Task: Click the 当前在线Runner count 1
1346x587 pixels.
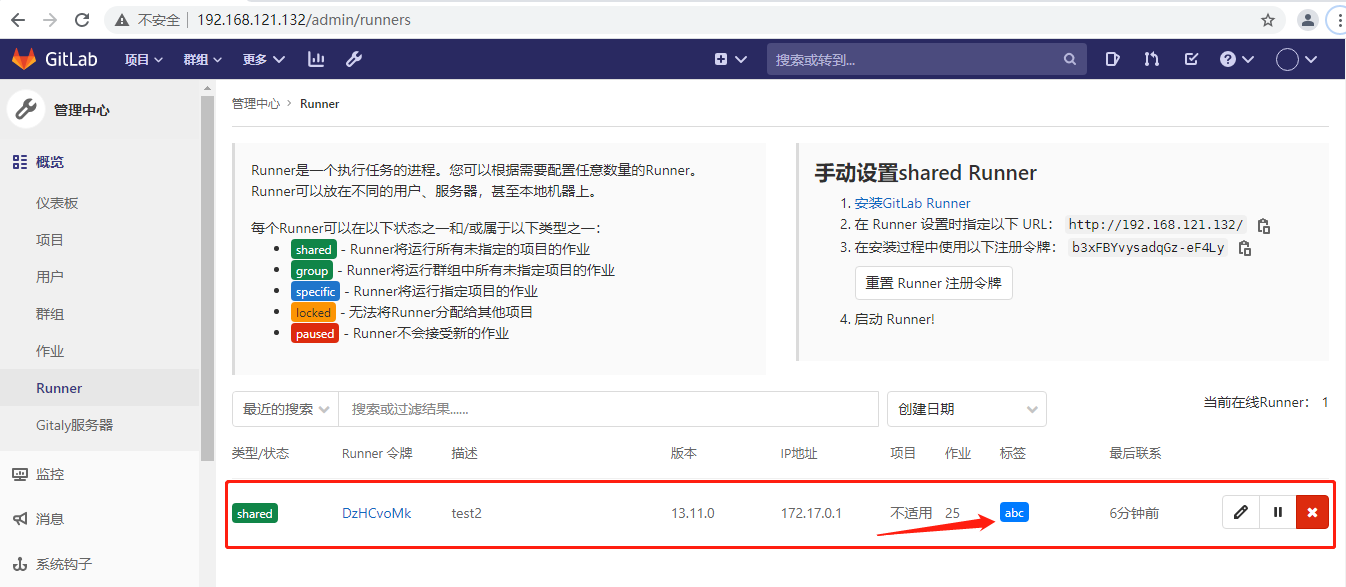Action: pos(1325,402)
